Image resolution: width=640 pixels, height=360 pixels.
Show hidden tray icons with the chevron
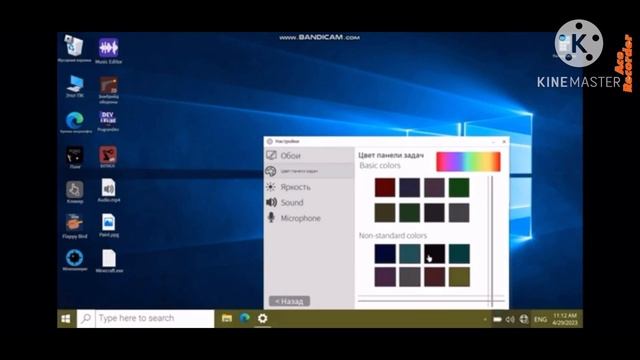click(485, 319)
